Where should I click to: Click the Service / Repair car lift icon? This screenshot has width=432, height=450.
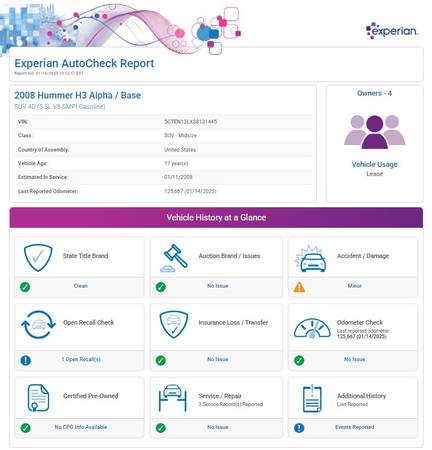coord(173,398)
